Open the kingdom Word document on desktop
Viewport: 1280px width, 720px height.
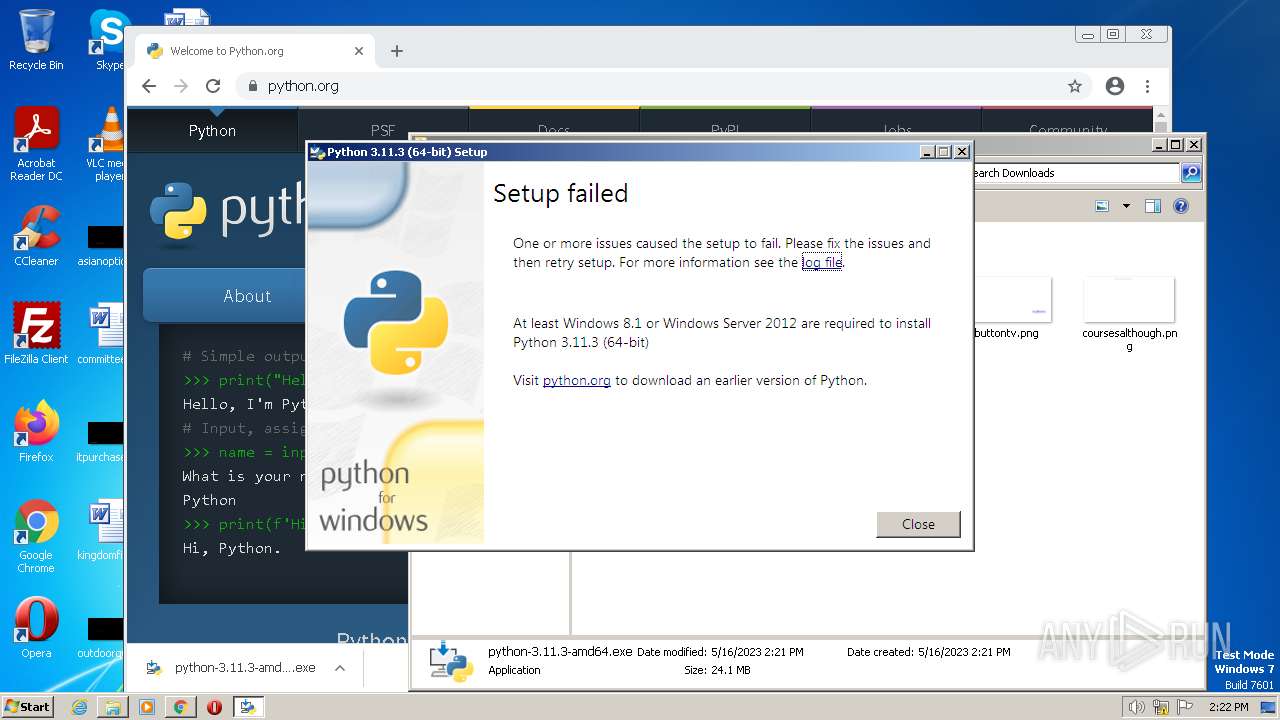(x=103, y=530)
